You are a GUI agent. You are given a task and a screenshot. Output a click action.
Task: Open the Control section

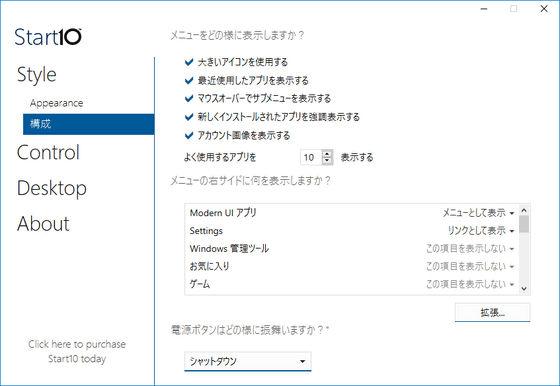click(48, 152)
